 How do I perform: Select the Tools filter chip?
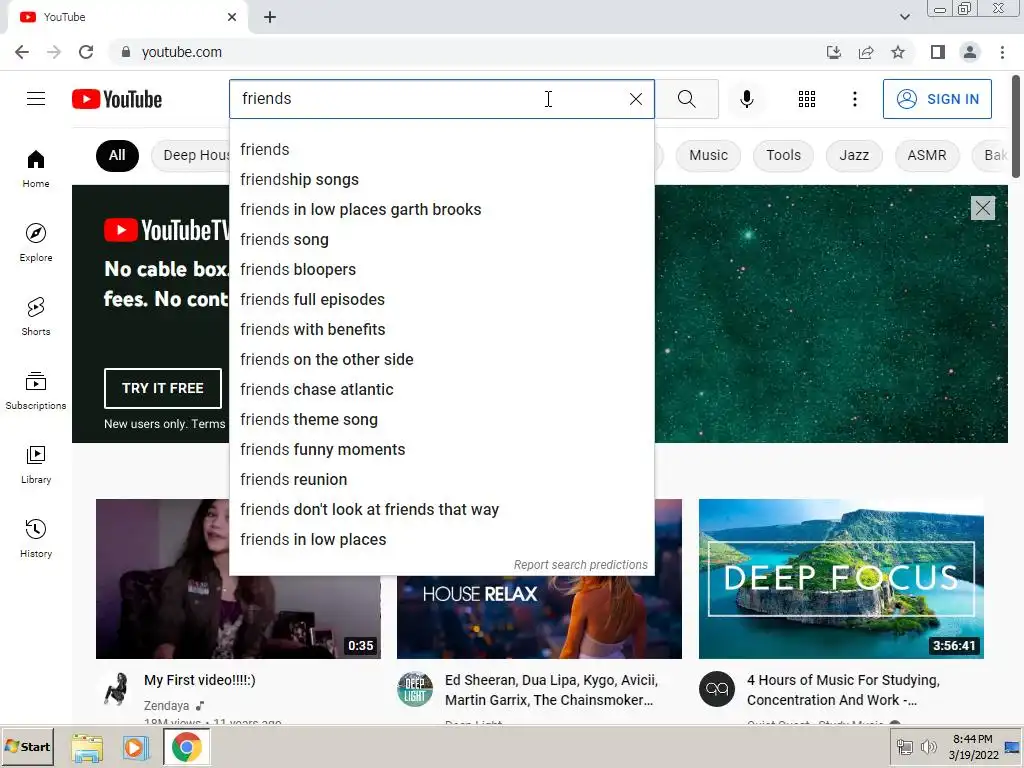(783, 155)
